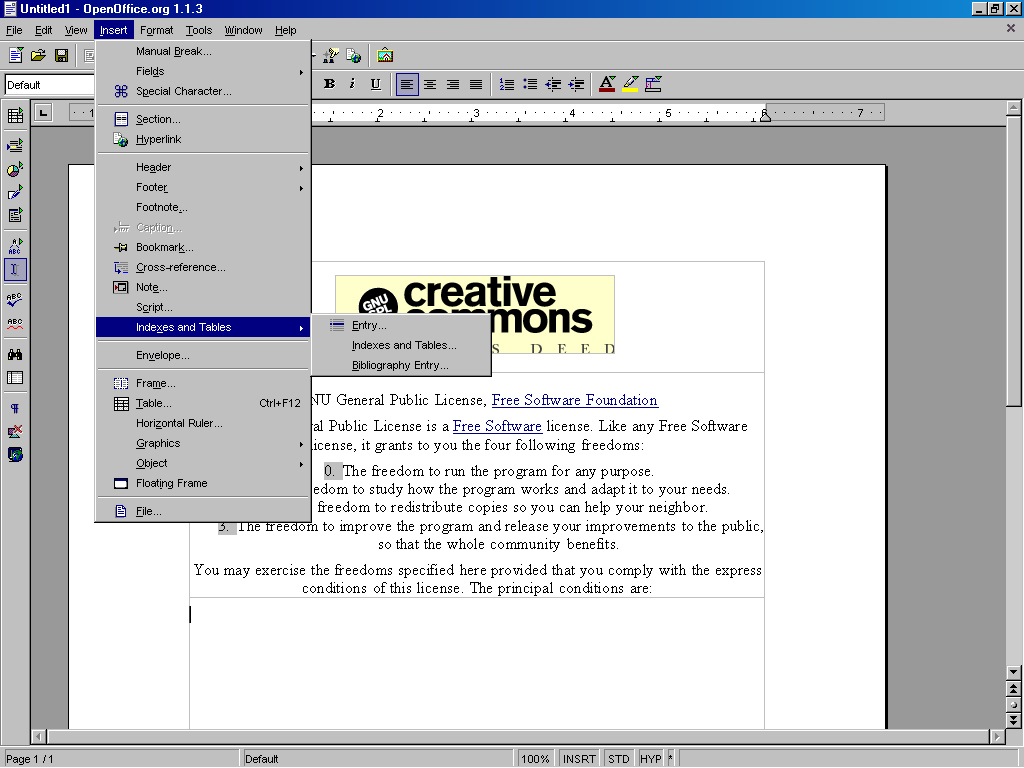Open the paragraph style dropdown showing Default
1024x768 pixels.
[x=50, y=85]
